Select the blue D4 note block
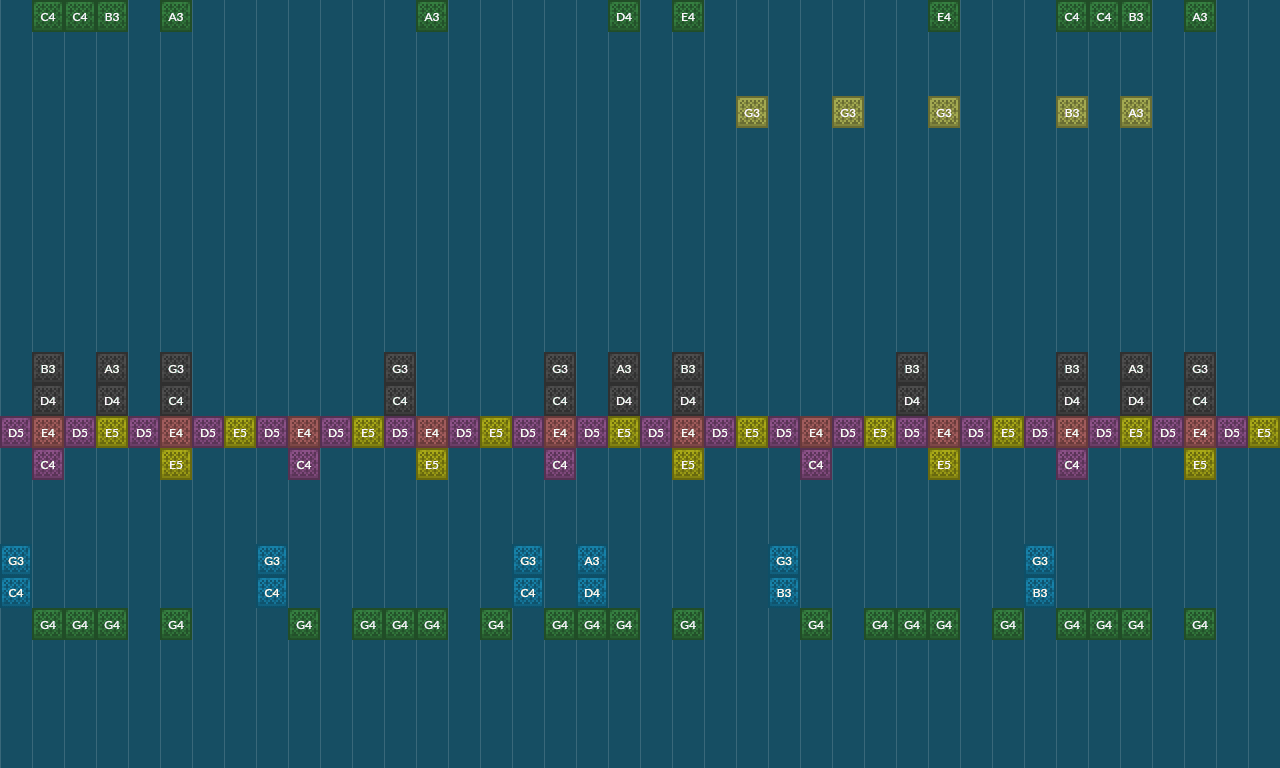Screen dimensions: 1280x768 [x=592, y=592]
